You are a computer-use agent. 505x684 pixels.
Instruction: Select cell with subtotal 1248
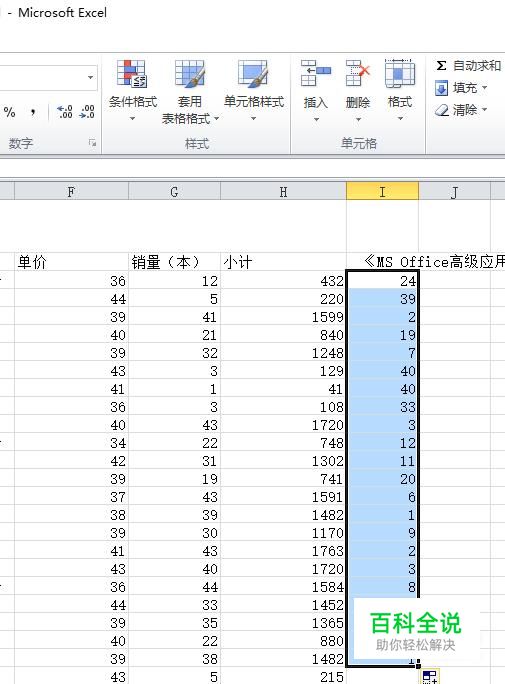(x=283, y=352)
